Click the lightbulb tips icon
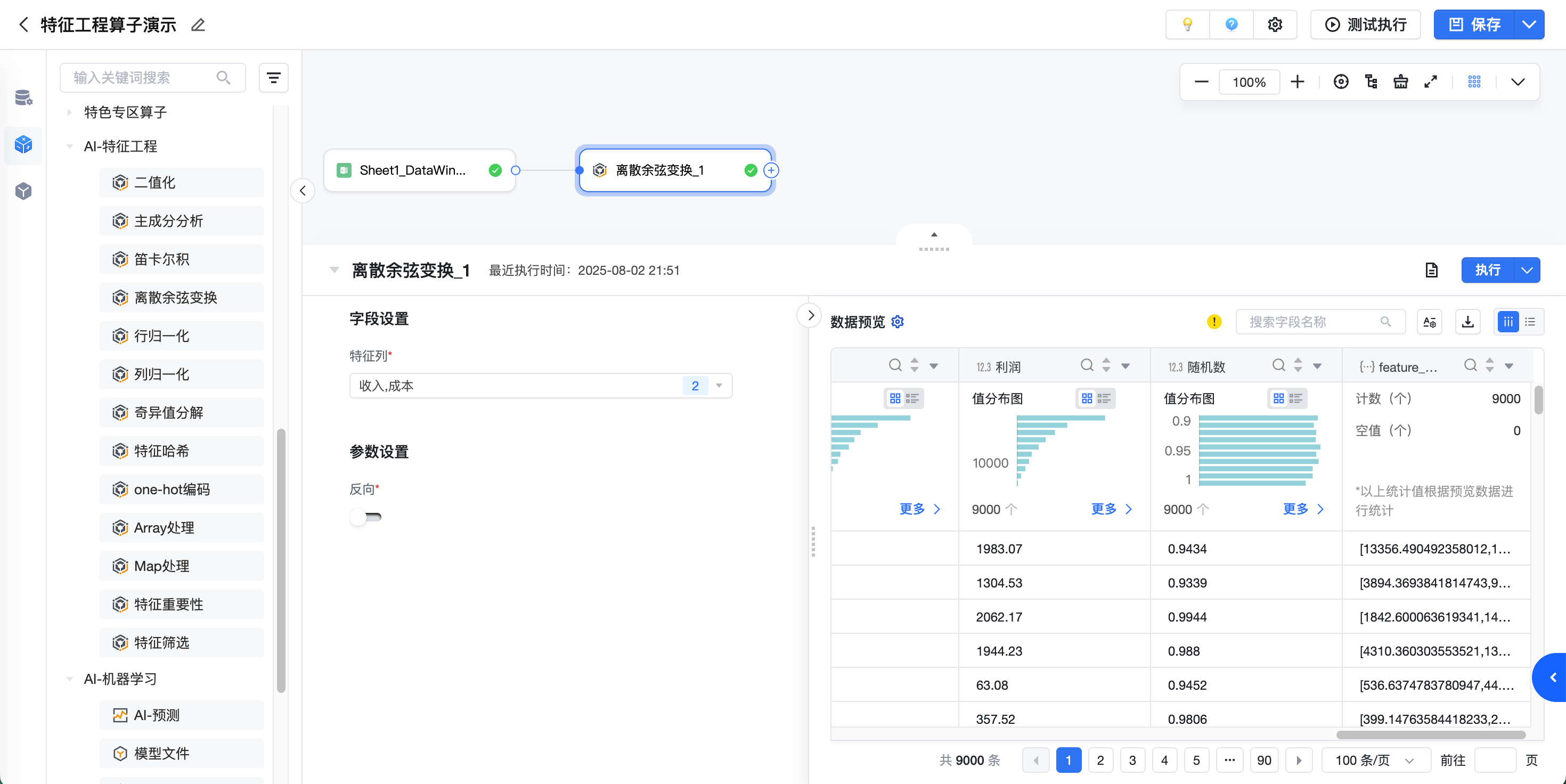This screenshot has width=1566, height=784. pos(1187,24)
